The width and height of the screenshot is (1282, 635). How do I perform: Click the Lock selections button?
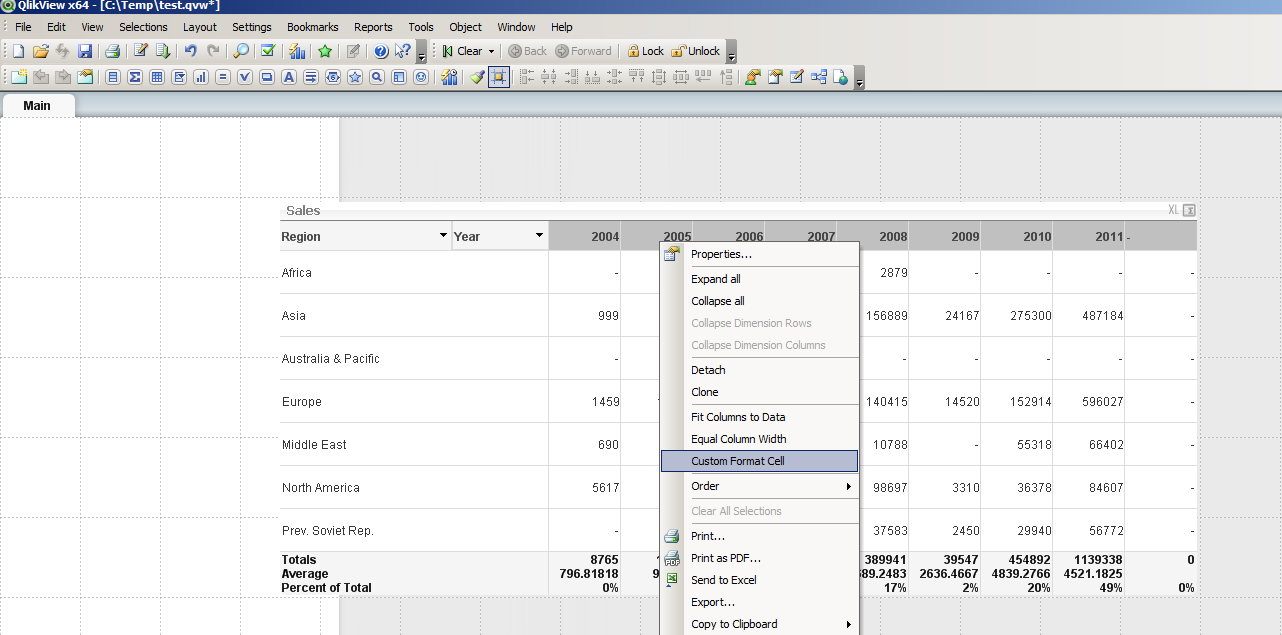coord(645,51)
